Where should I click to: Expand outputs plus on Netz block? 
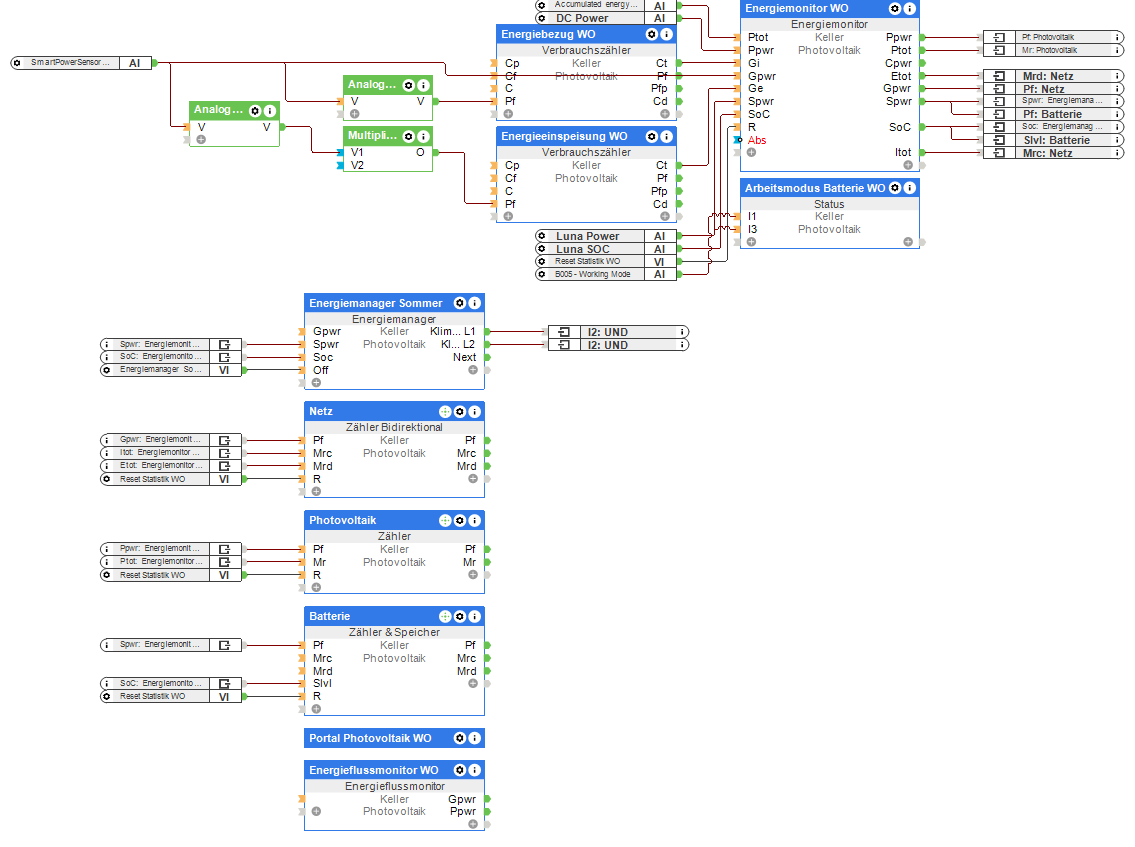(473, 479)
